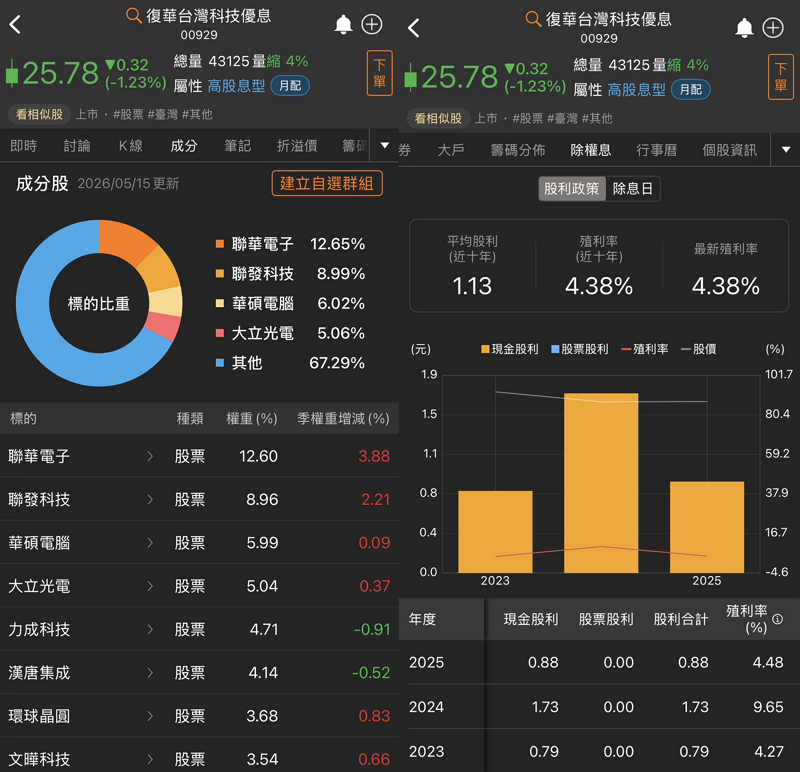Viewport: 800px width, 772px height.
Task: Tap 下單 order button on right screen
Action: [x=781, y=77]
